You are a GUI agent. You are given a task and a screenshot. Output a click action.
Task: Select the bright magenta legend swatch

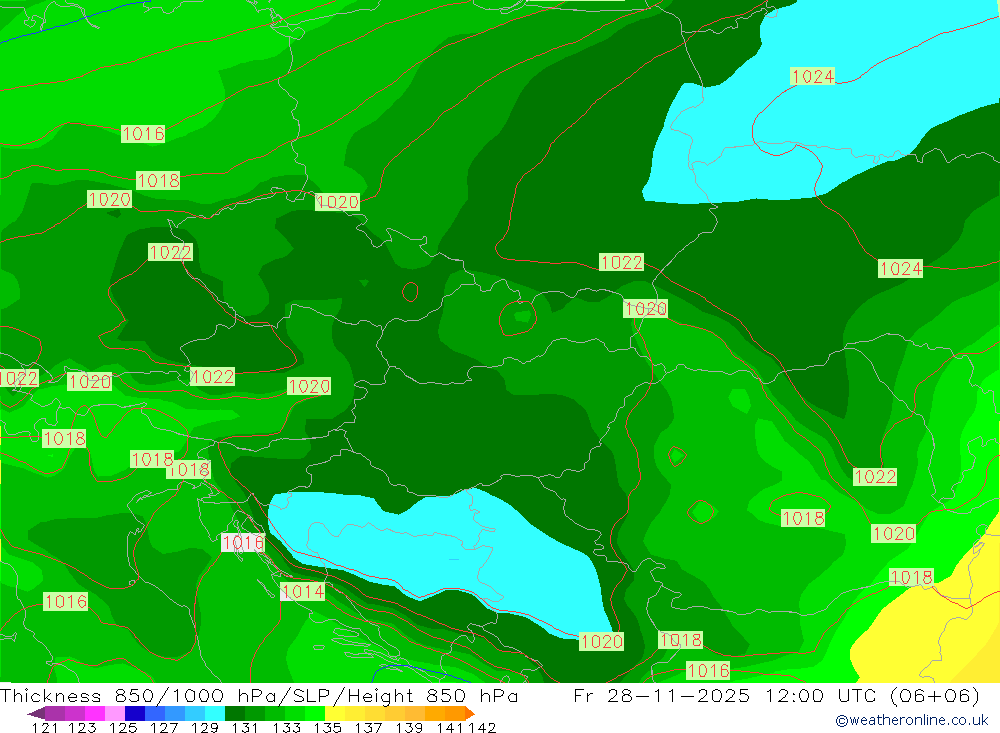coord(95,713)
